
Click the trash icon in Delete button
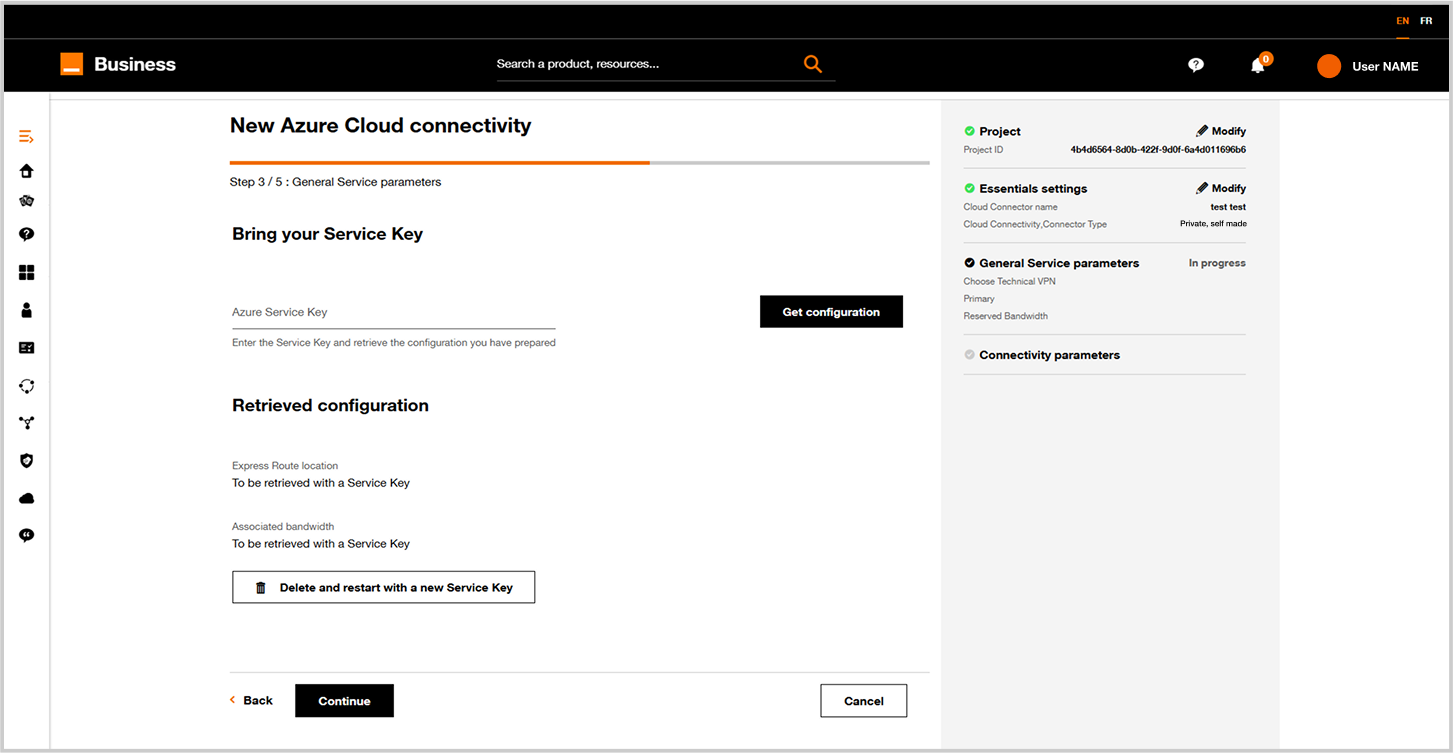click(261, 588)
